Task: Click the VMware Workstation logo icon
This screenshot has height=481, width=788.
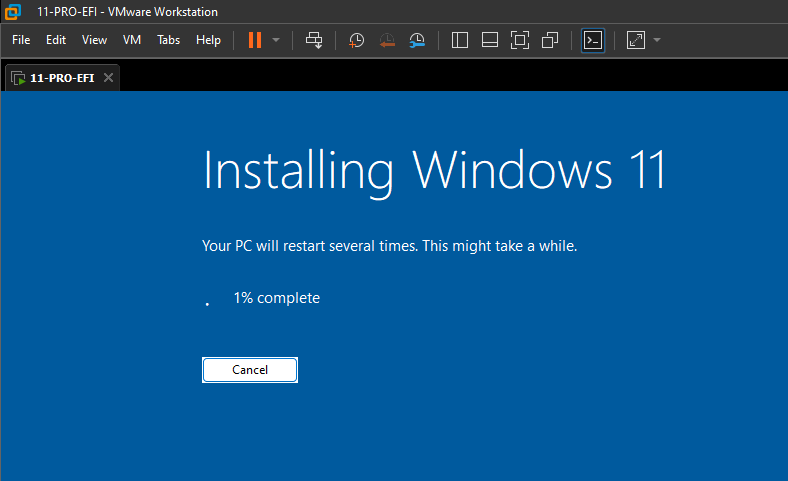Action: [x=13, y=11]
